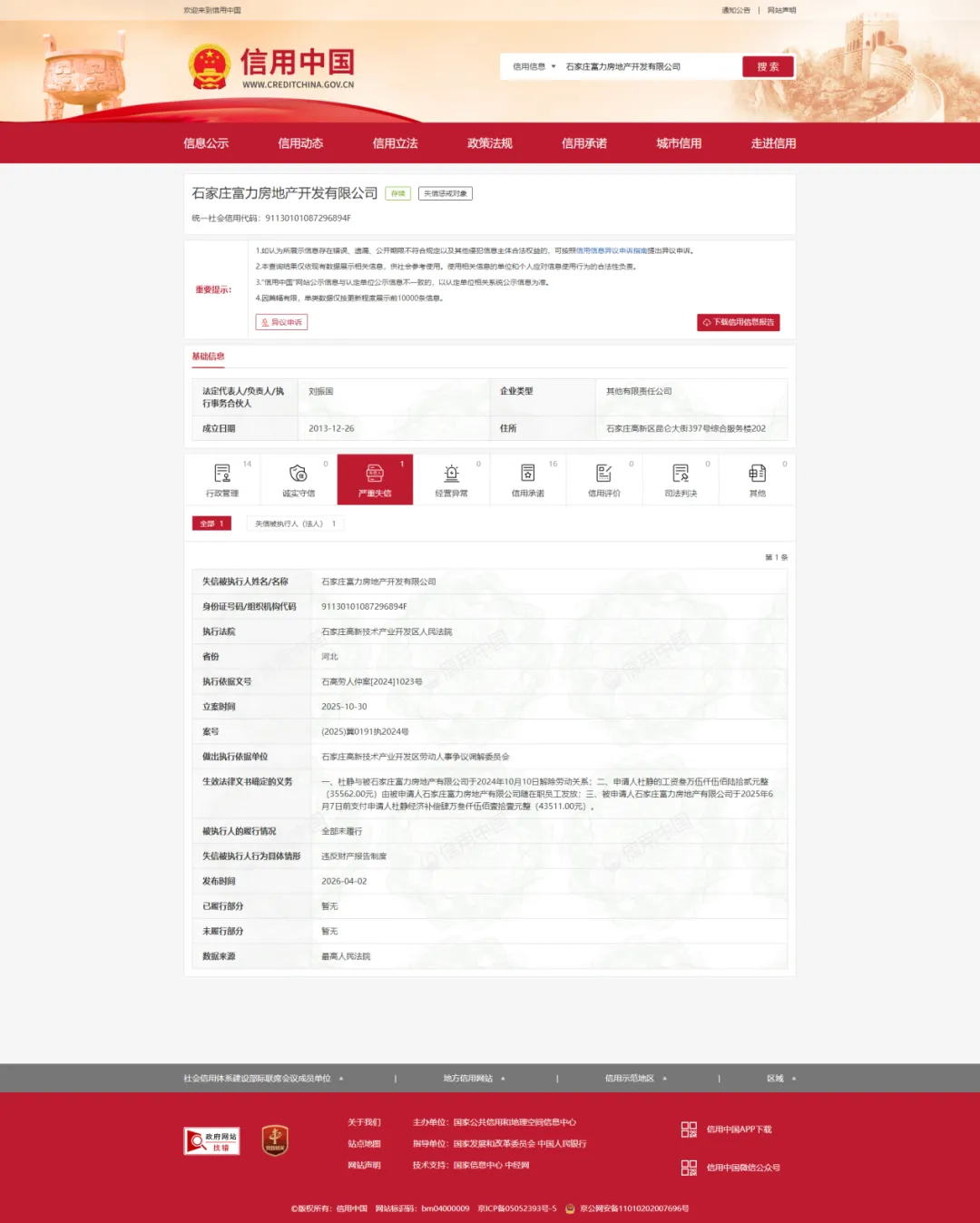
Task: Click the 基础信息 section heading
Action: [x=208, y=357]
